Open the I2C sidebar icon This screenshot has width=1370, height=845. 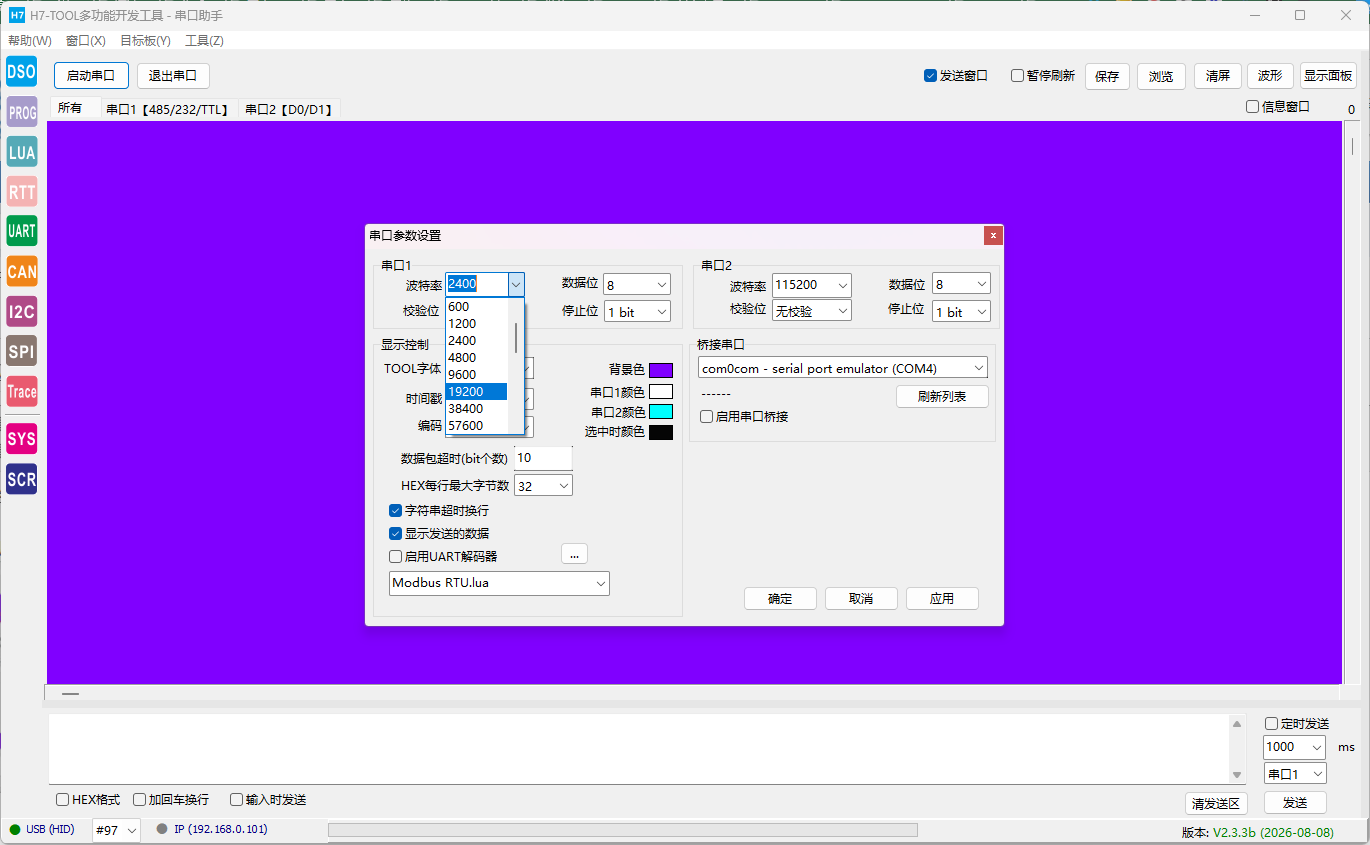tap(22, 311)
